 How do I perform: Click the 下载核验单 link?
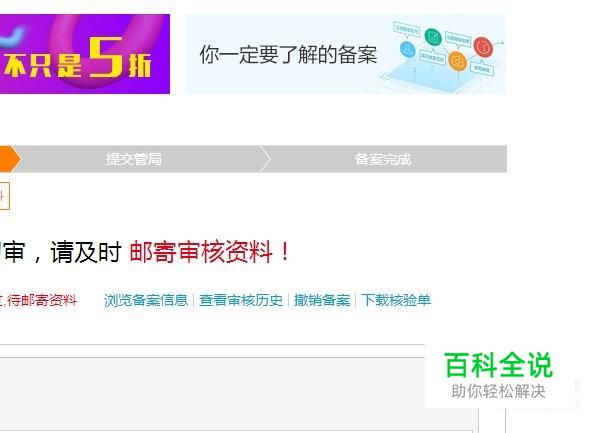[396, 300]
